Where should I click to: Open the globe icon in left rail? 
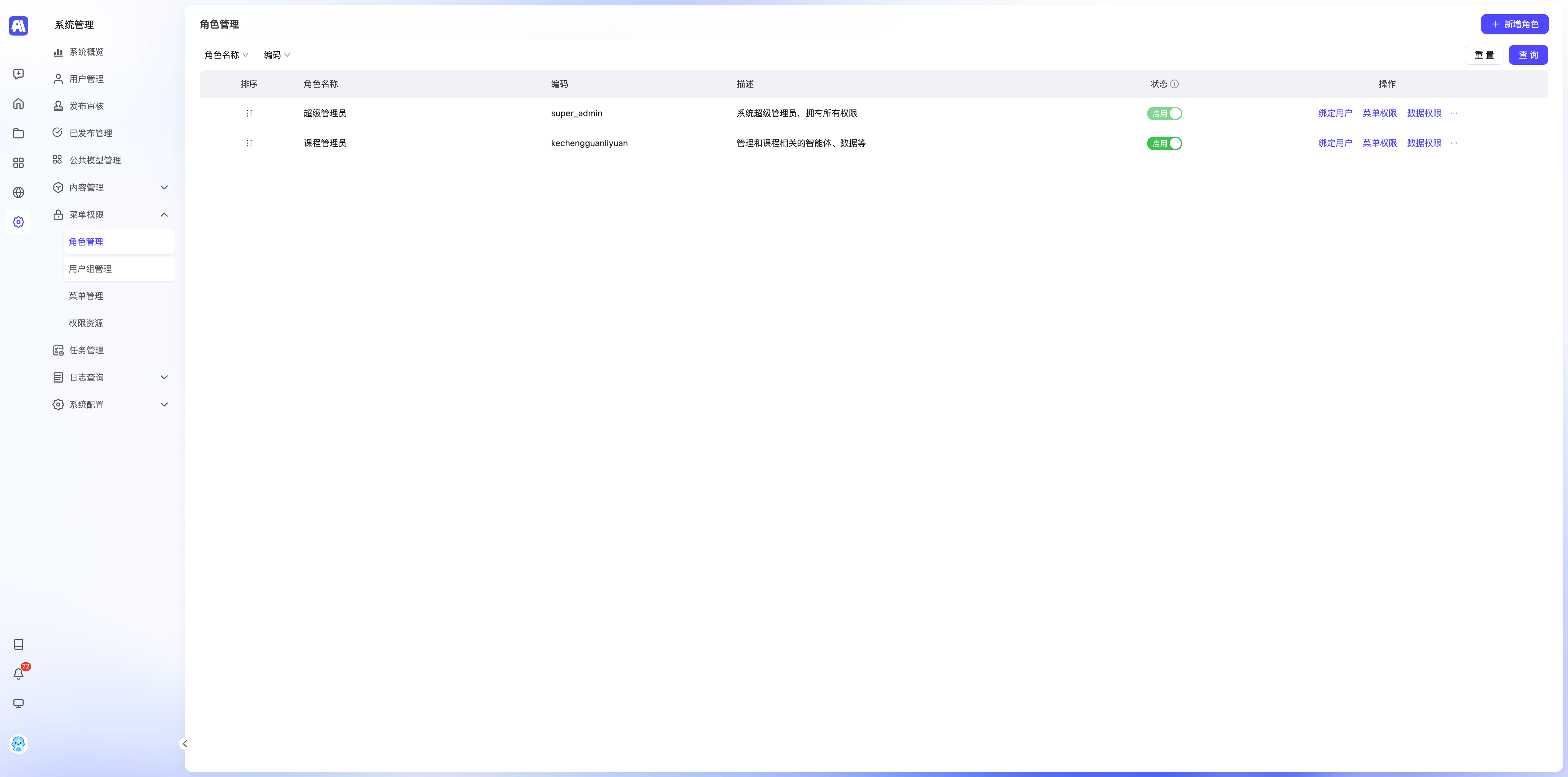(18, 192)
